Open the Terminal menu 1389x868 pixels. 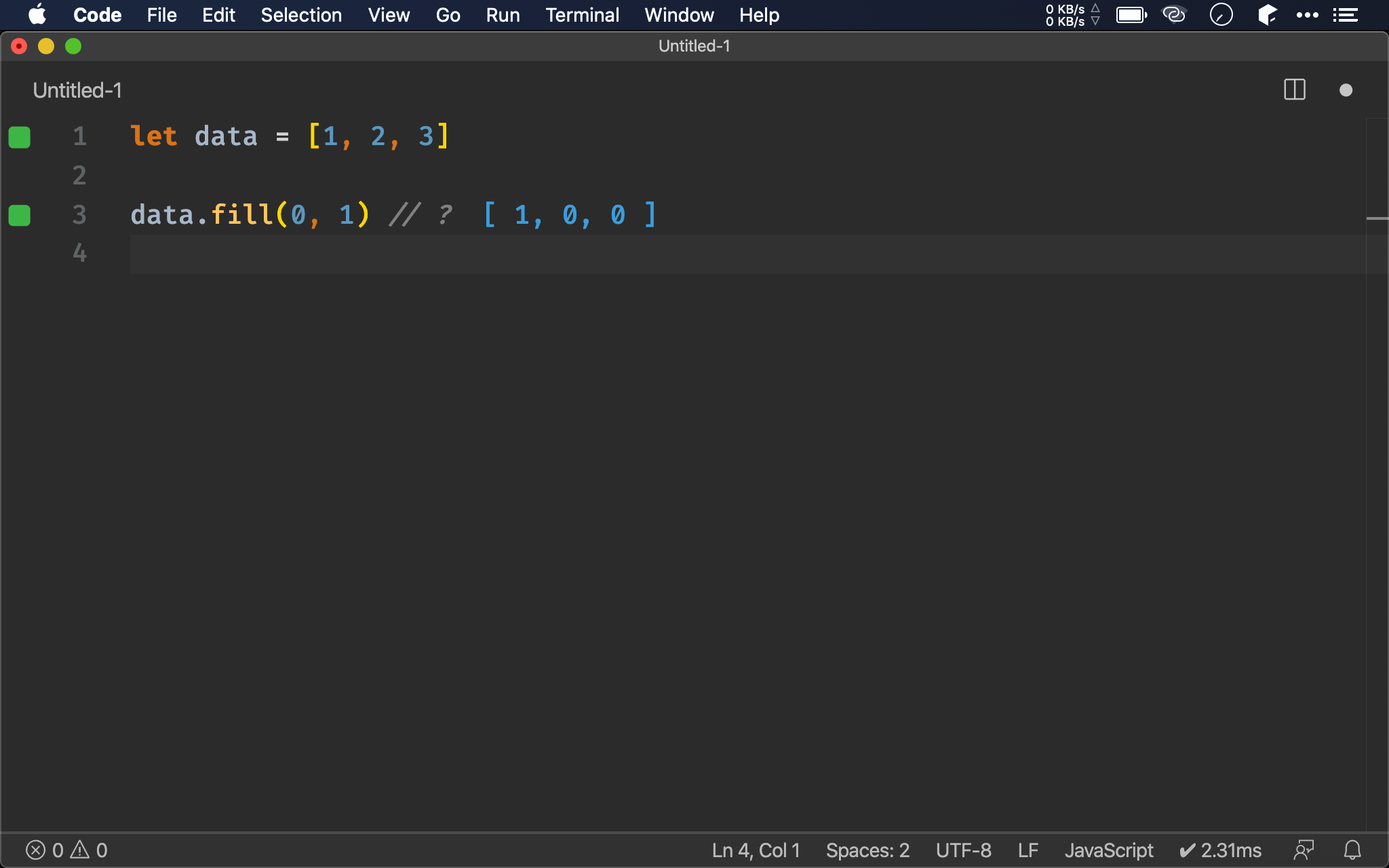tap(582, 15)
